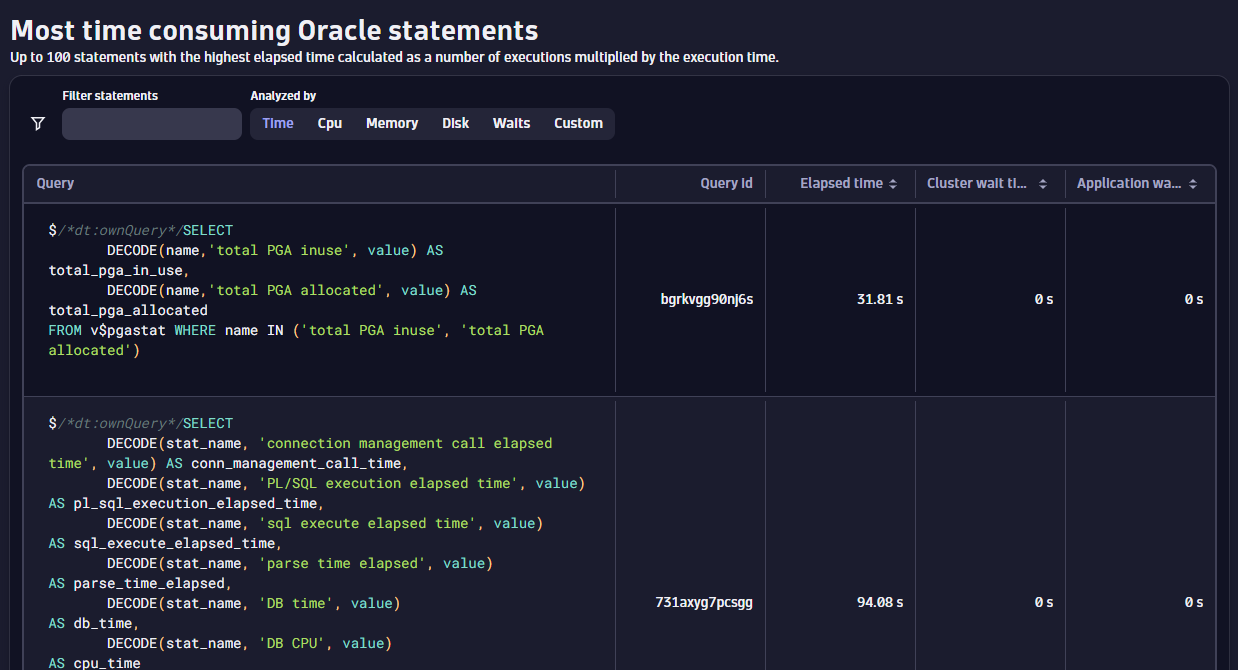Image resolution: width=1238 pixels, height=670 pixels.
Task: Click the 'AS parse_time_elapsed,' line
Action: click(x=141, y=583)
